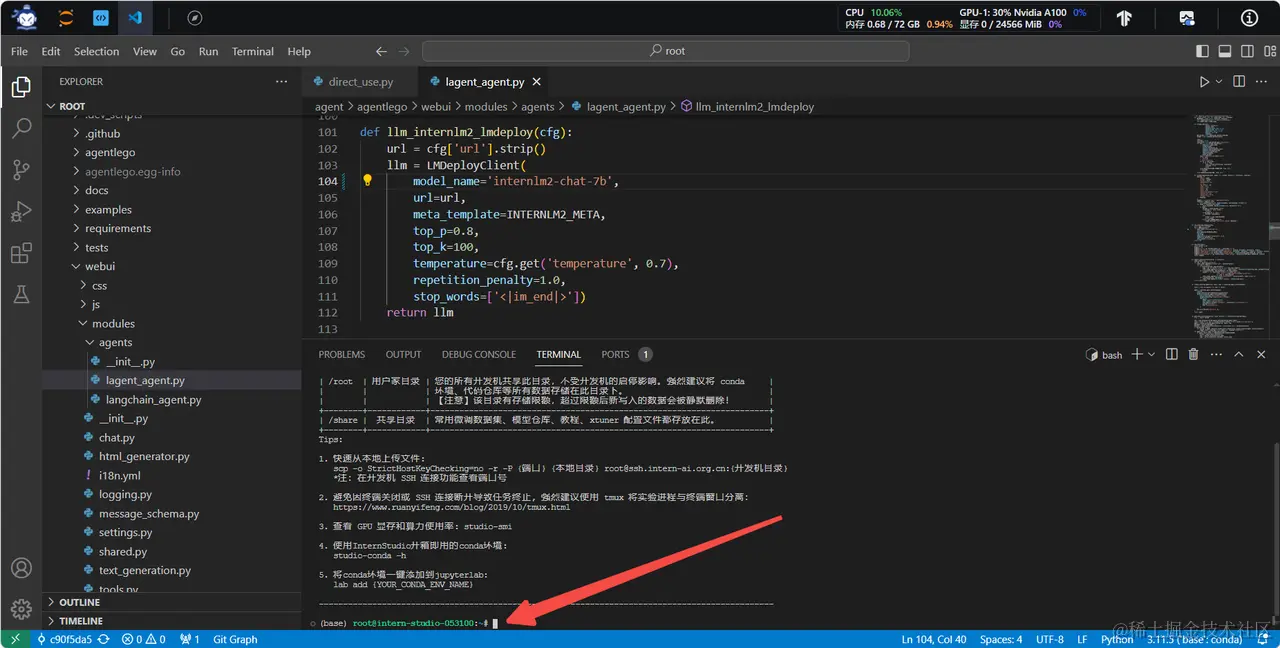Open the Selection menu

tap(96, 51)
